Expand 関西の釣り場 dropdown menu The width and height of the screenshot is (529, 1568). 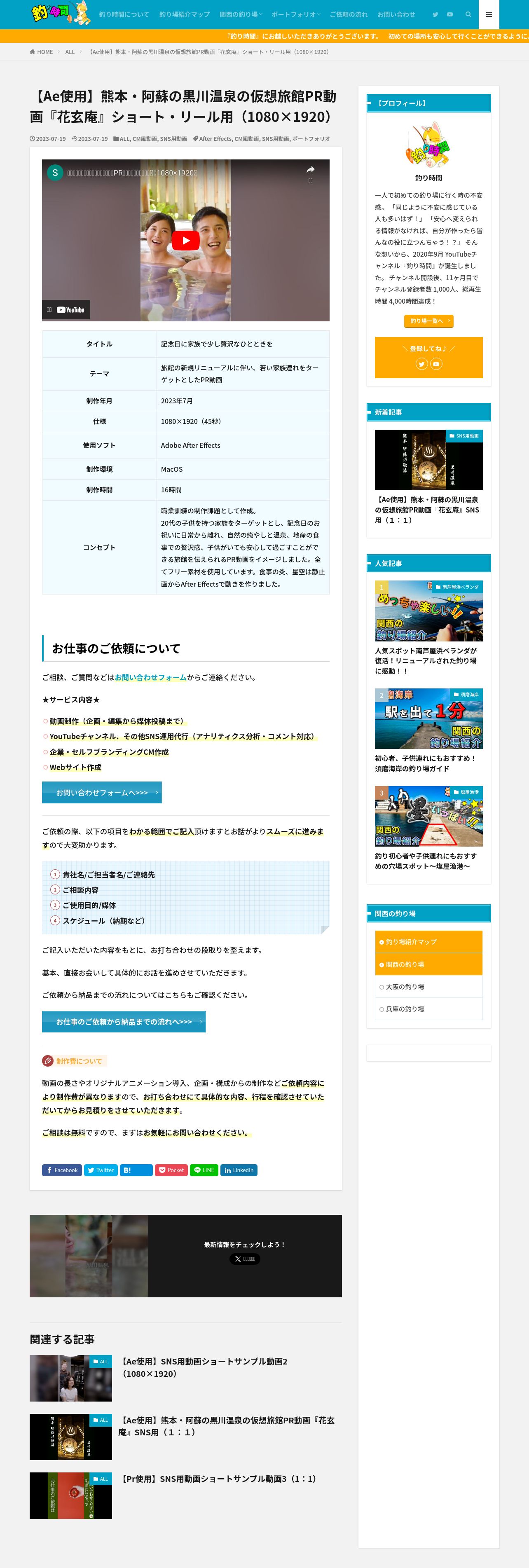coord(241,14)
